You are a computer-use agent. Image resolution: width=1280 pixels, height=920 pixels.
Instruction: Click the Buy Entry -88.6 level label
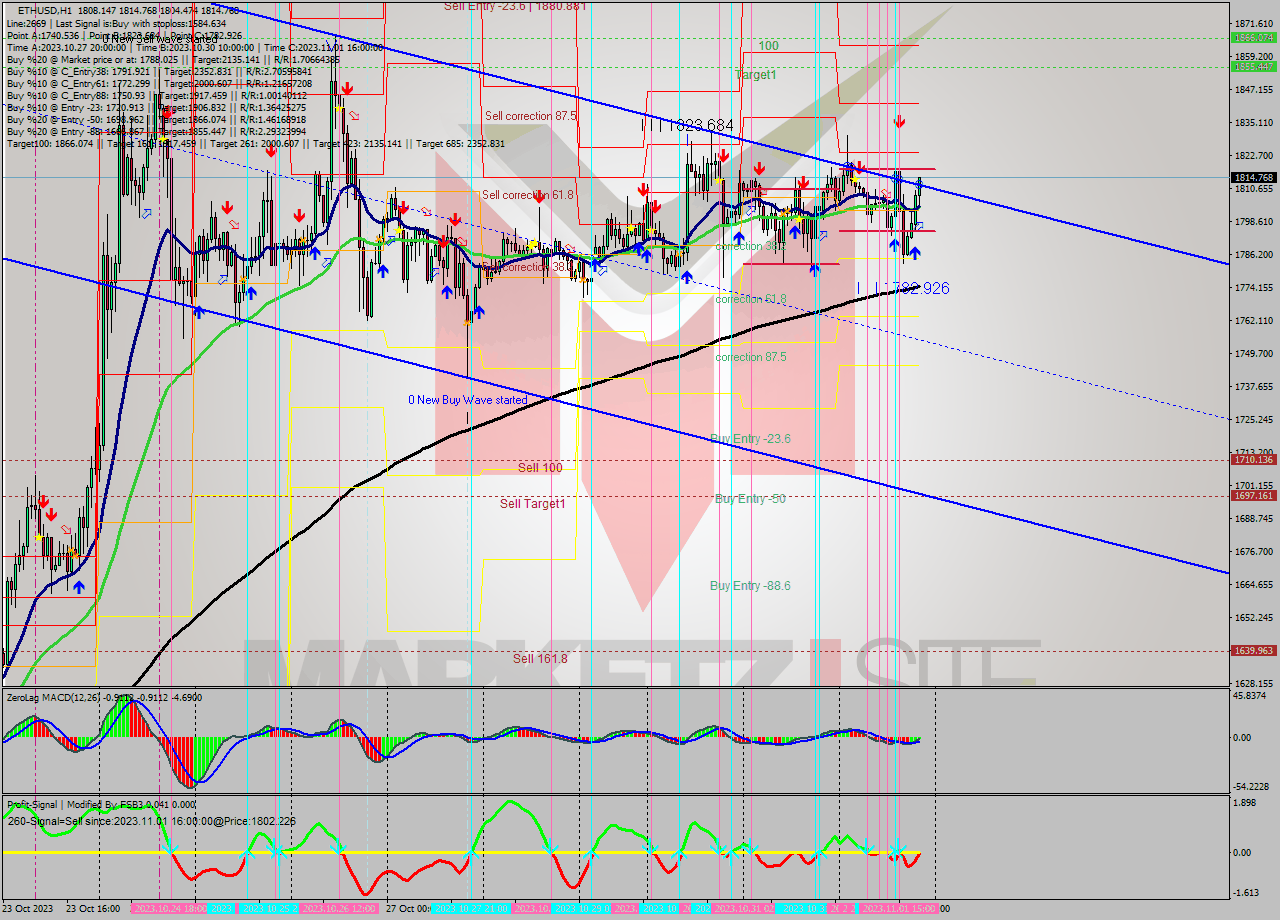coord(750,586)
